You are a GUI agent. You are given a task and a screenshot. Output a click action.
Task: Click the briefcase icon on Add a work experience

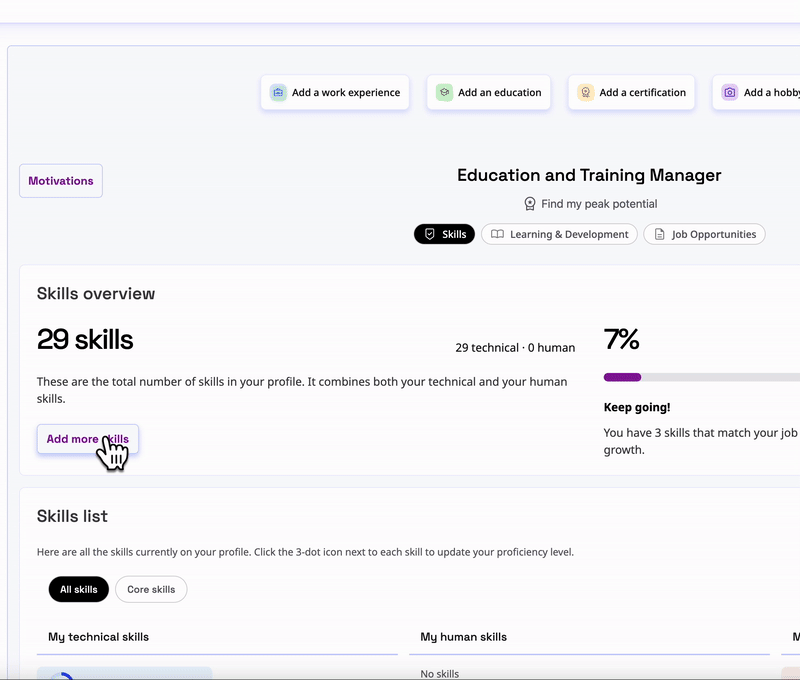point(278,93)
